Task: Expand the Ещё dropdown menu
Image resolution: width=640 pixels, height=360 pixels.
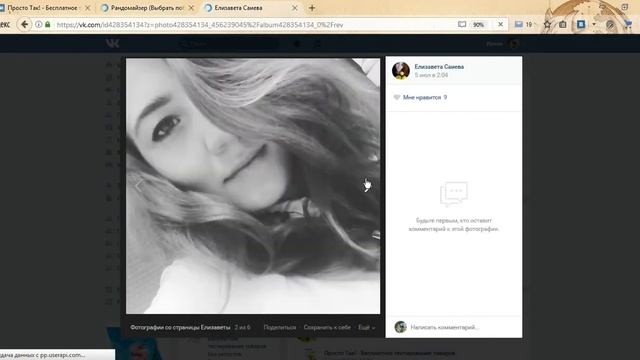Action: (x=366, y=327)
